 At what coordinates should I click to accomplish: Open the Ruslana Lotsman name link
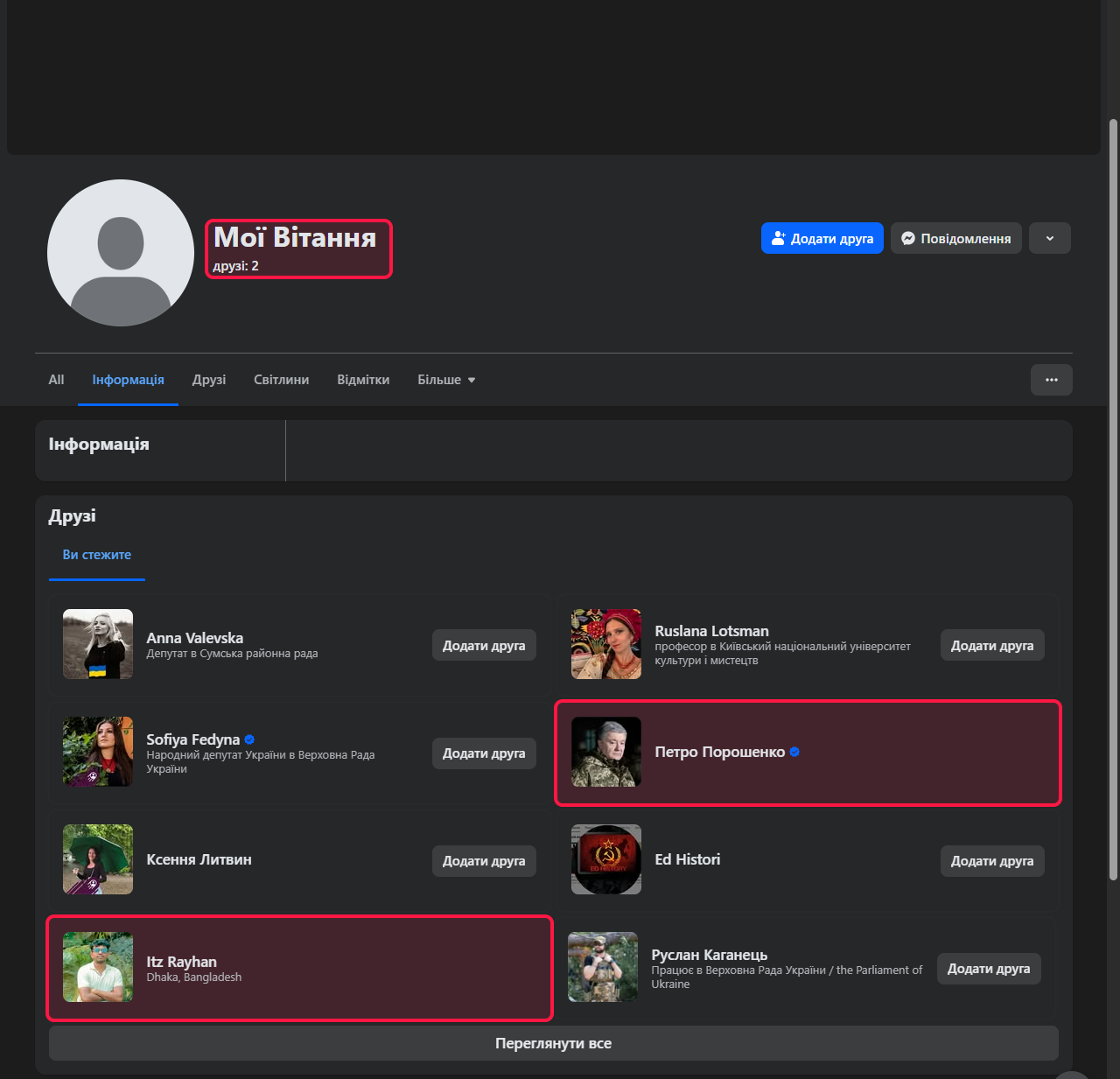click(x=712, y=631)
